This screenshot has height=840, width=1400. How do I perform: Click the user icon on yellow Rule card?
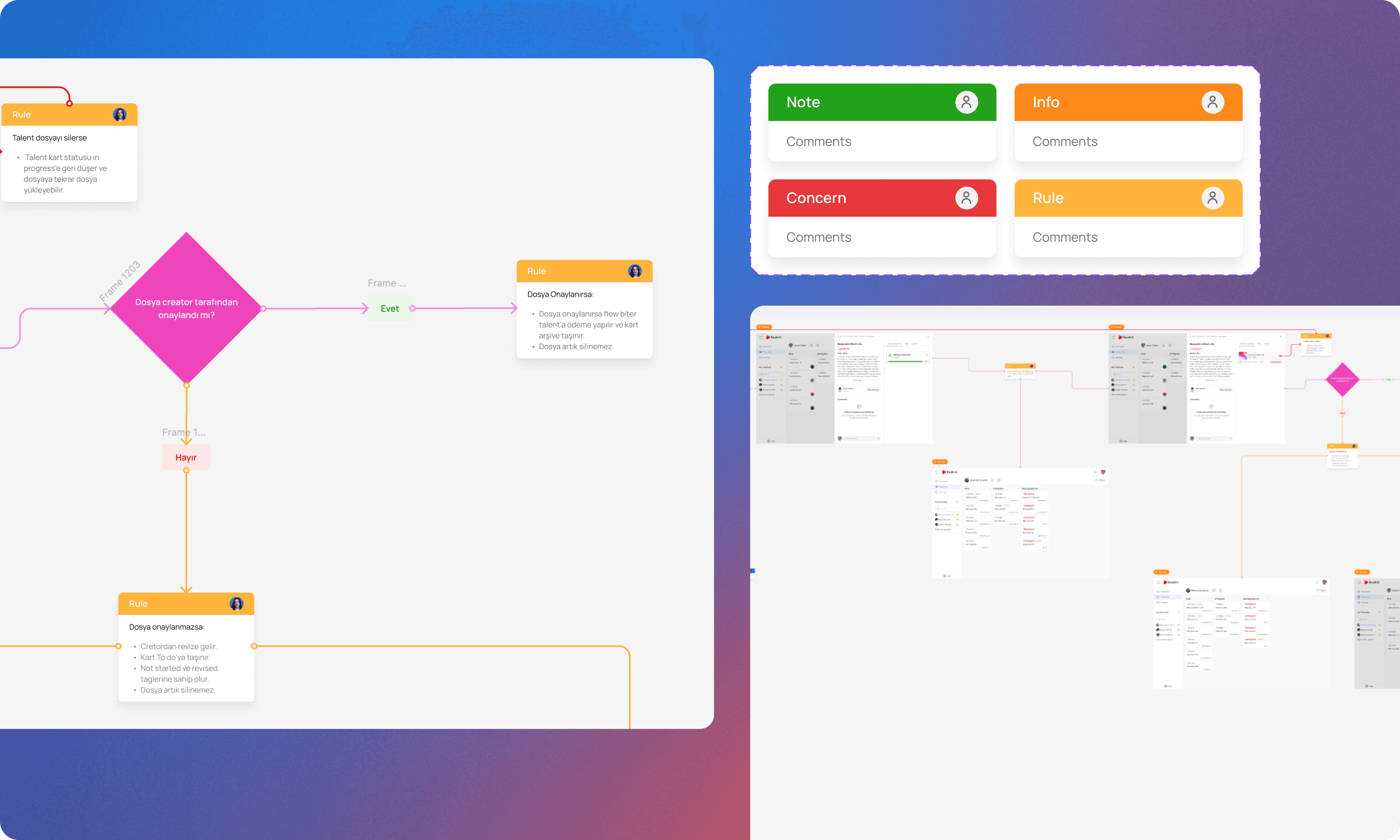(x=1212, y=198)
